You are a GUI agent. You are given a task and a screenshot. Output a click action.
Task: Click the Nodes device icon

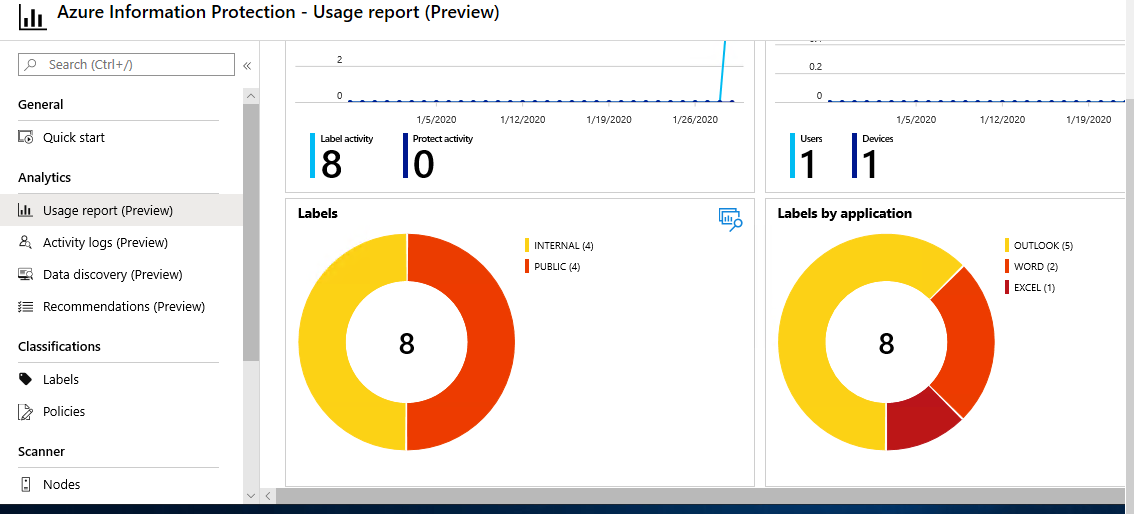(x=25, y=484)
